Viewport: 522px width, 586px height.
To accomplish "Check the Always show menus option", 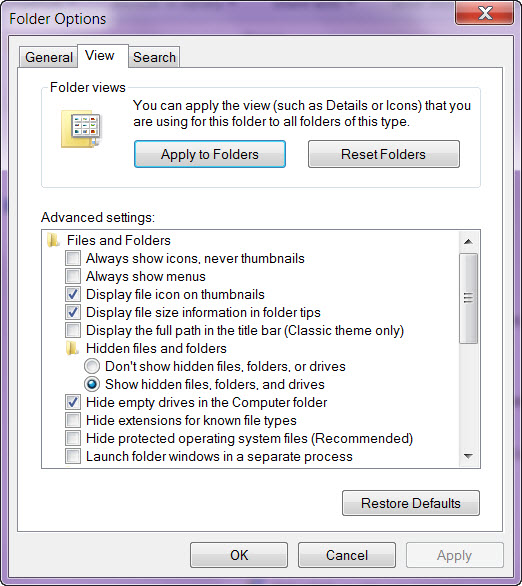I will tap(73, 276).
